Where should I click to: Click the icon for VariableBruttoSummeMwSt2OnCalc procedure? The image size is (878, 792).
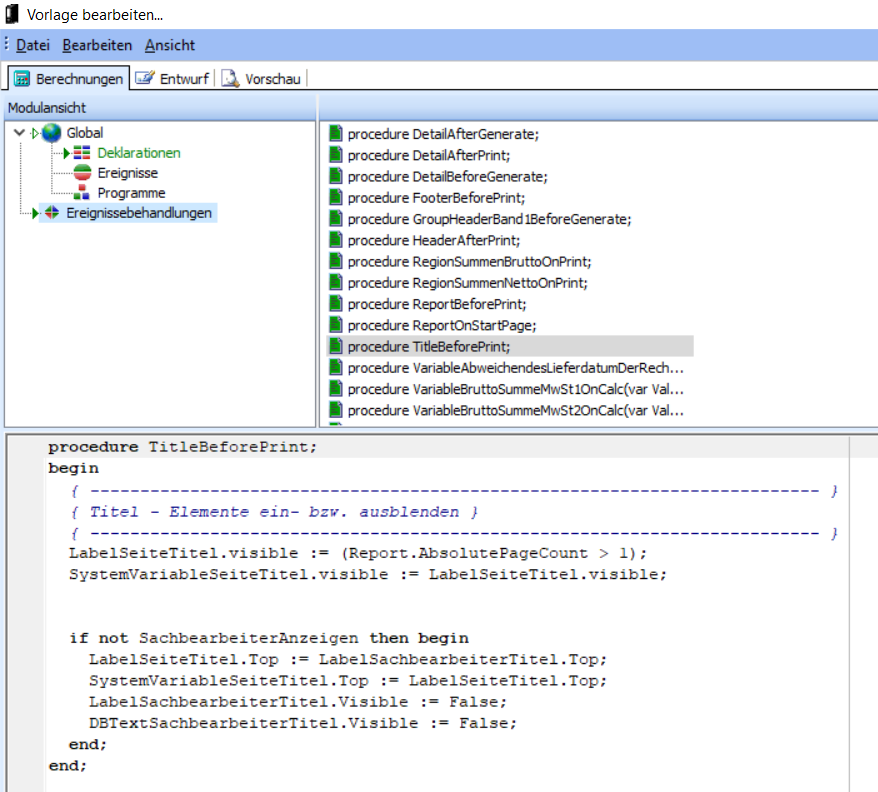tap(335, 410)
